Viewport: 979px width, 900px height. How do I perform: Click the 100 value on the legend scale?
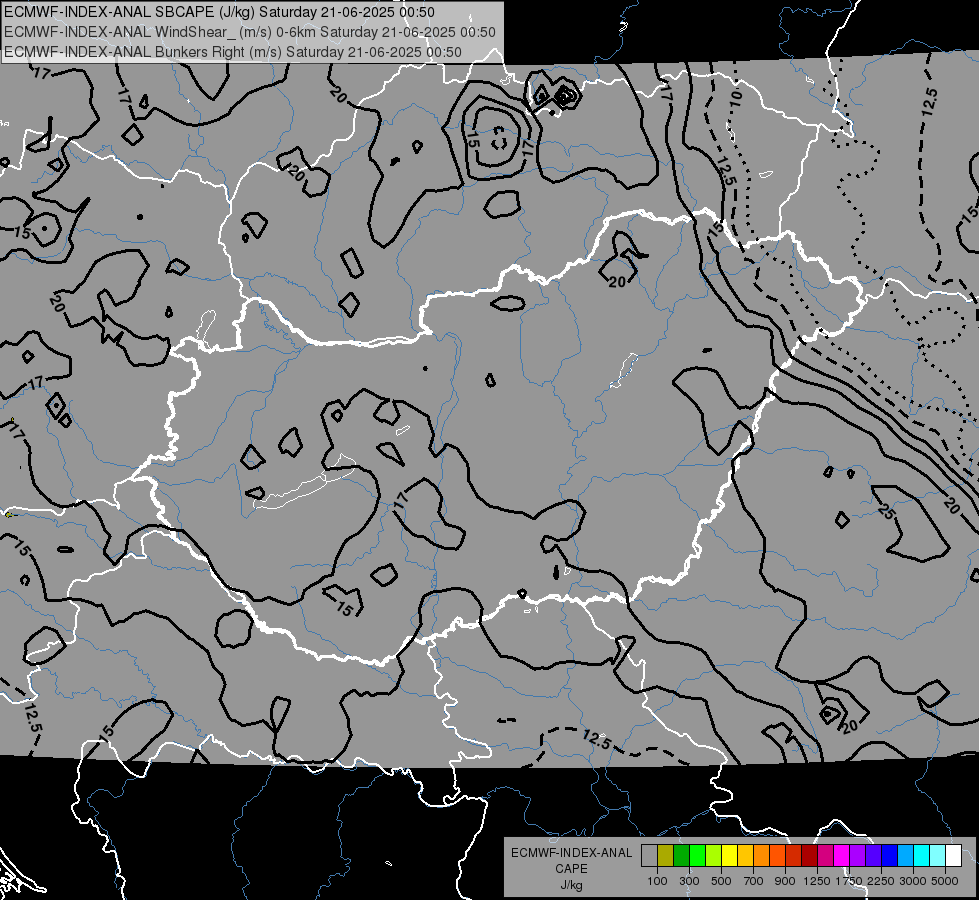coord(657,881)
